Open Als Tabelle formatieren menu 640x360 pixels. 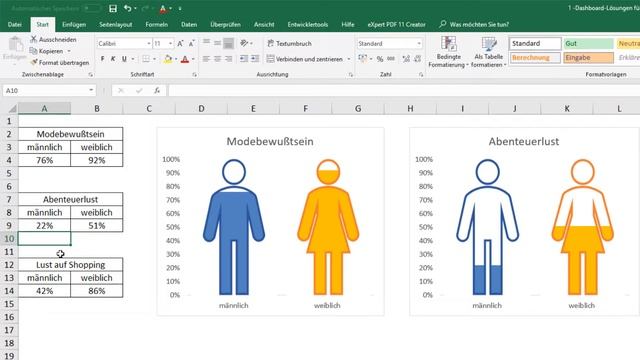tap(489, 52)
